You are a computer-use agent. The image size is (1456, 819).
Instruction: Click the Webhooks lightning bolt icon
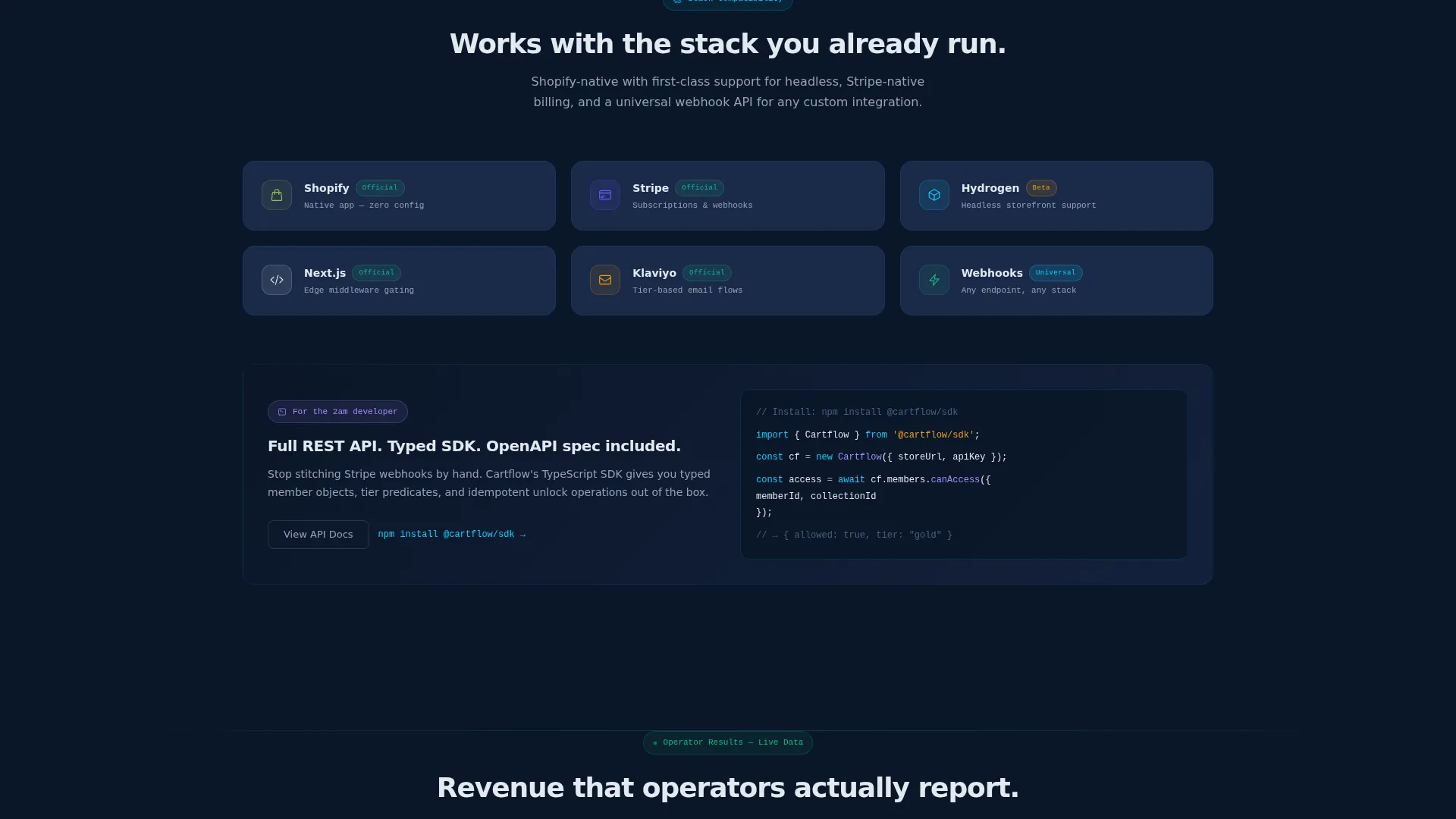click(x=934, y=280)
